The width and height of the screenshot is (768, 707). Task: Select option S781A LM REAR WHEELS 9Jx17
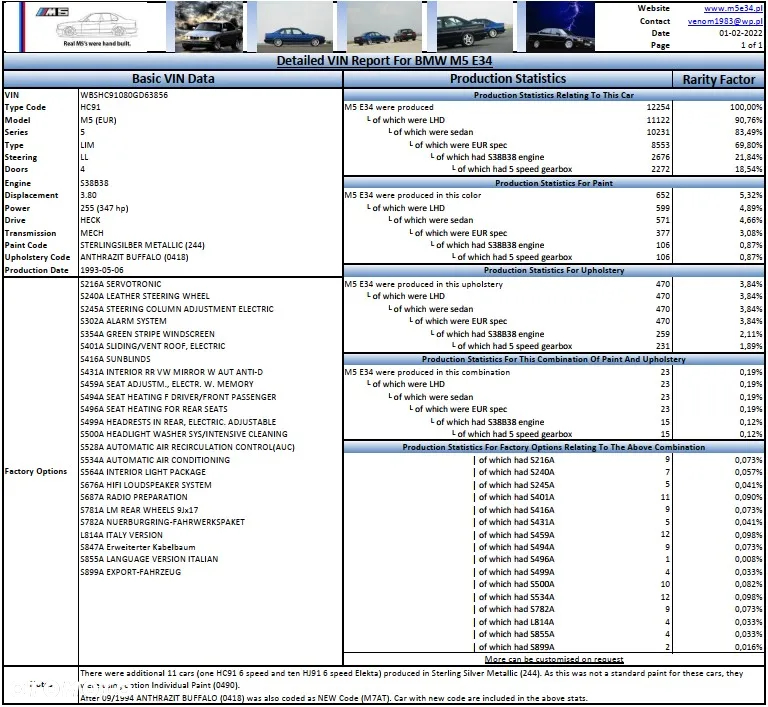coord(139,510)
